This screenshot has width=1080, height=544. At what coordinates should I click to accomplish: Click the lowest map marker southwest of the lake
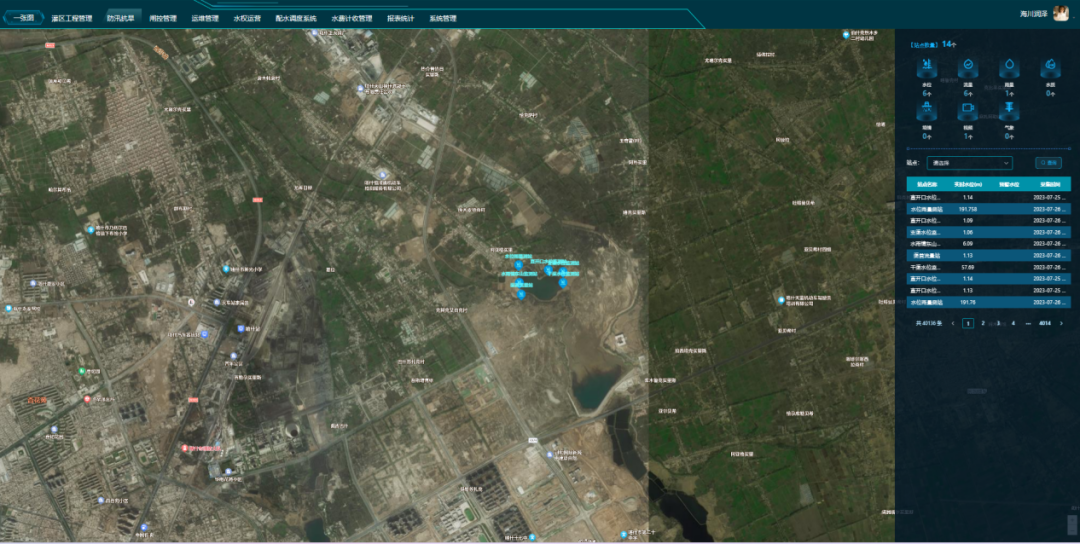point(521,294)
